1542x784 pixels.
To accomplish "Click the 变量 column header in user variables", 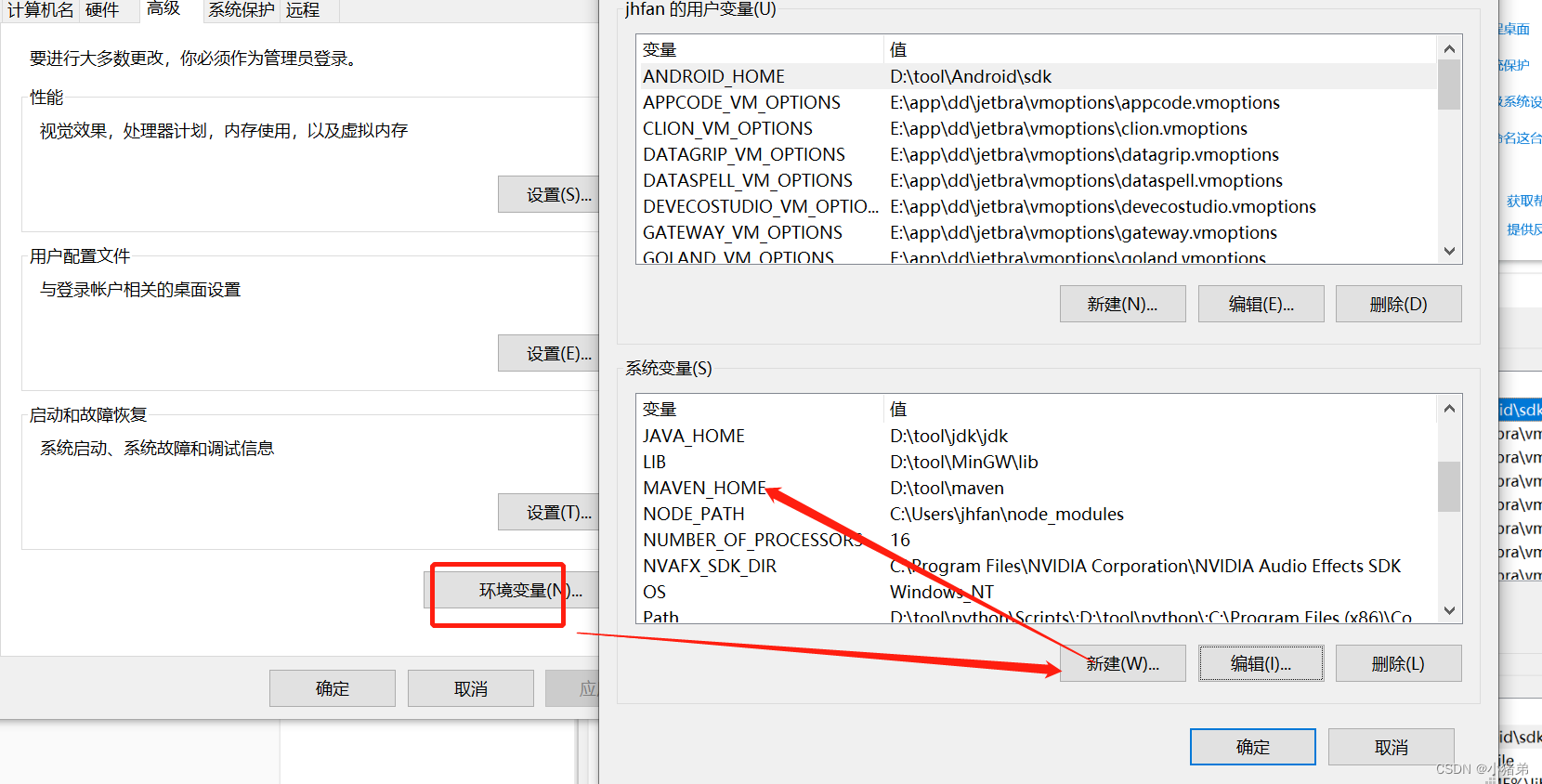I will 760,49.
